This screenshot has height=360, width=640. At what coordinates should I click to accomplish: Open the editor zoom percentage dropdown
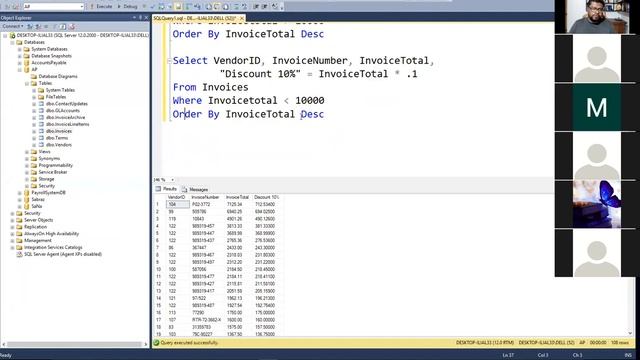click(173, 180)
